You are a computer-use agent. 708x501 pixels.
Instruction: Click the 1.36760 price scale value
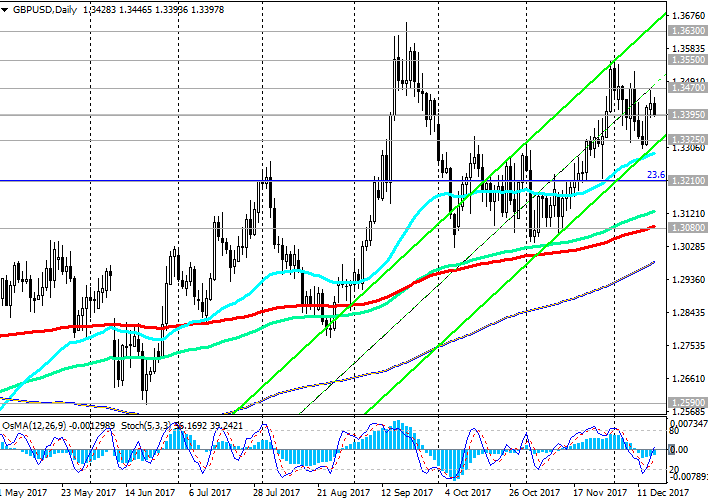(689, 16)
